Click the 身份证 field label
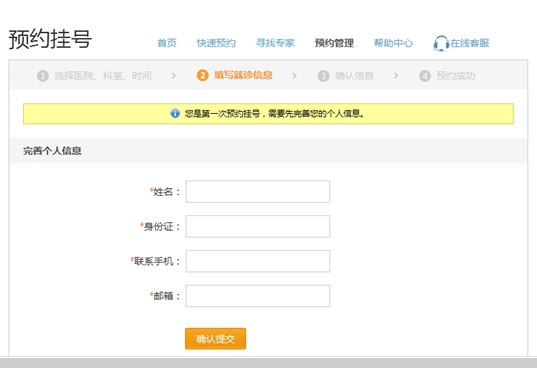 pyautogui.click(x=160, y=226)
